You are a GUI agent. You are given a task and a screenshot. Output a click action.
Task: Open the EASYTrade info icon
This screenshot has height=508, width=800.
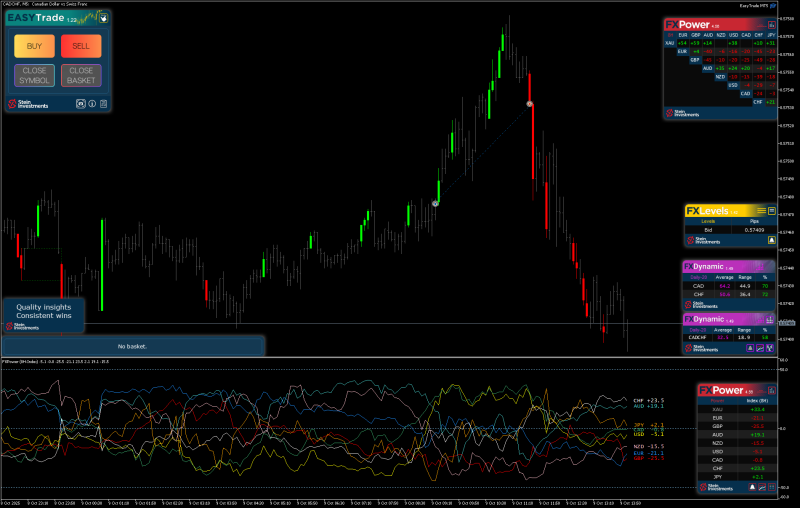point(92,104)
